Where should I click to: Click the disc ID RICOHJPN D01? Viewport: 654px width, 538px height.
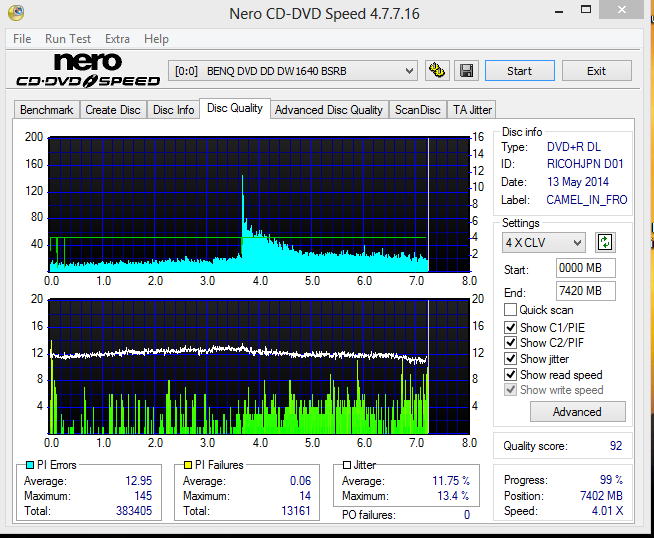click(x=585, y=164)
